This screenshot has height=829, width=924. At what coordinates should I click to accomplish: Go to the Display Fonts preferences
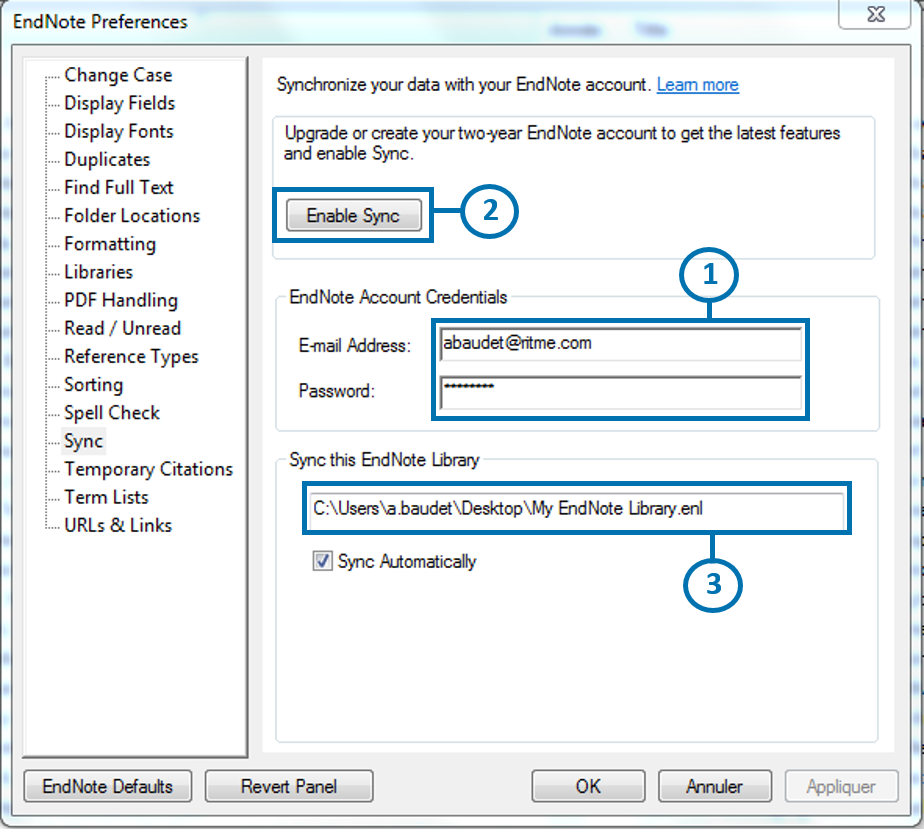pos(118,131)
